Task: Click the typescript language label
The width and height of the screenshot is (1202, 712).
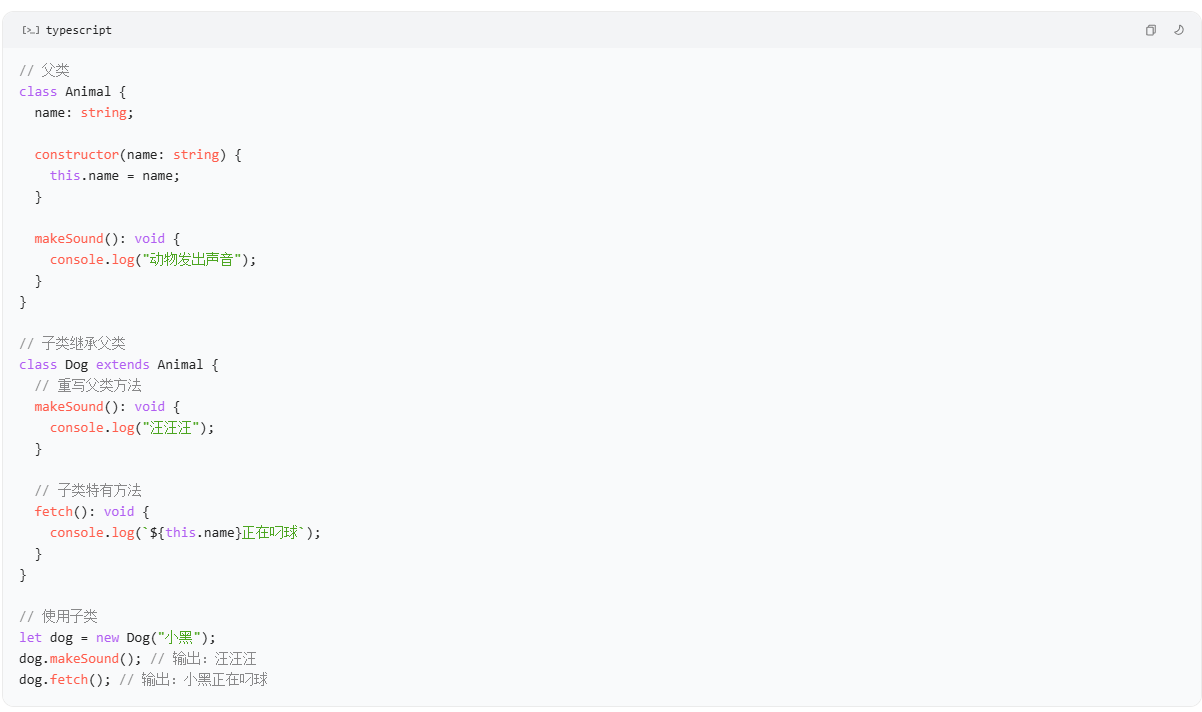Action: pyautogui.click(x=79, y=30)
